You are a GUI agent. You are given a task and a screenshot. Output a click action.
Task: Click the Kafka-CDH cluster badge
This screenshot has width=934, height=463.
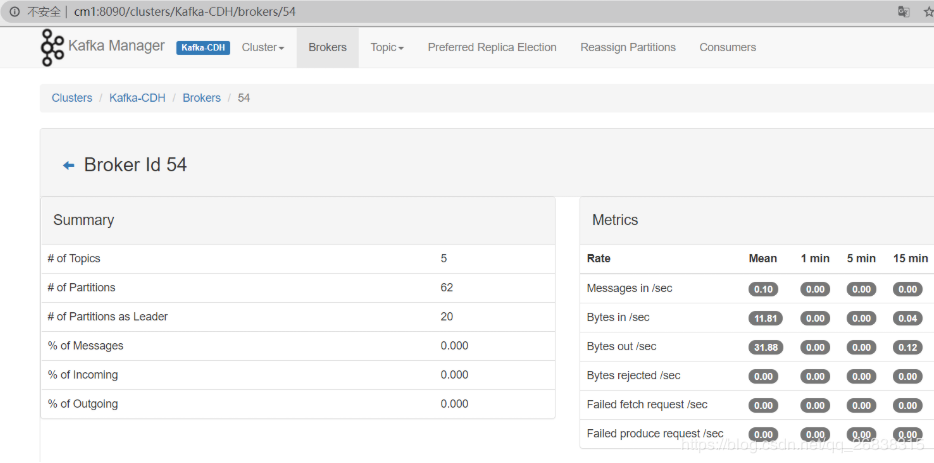point(203,48)
